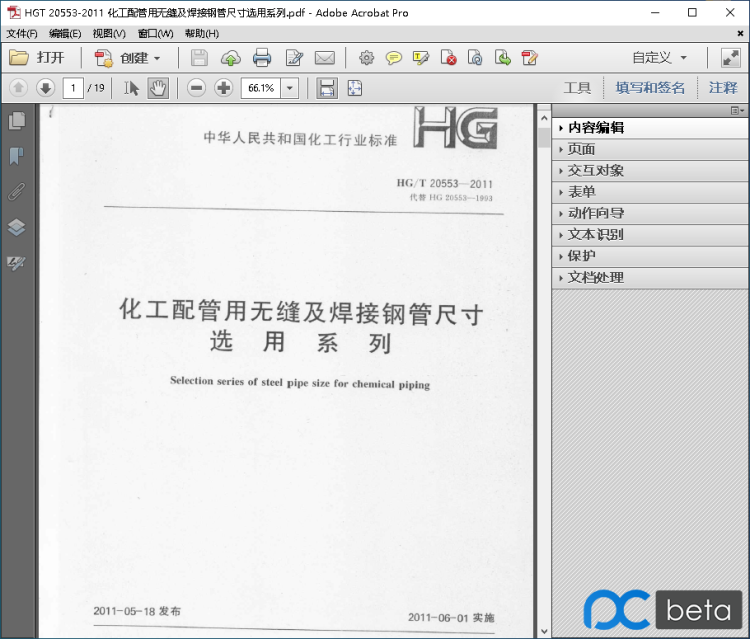Viewport: 750px width, 639px height.
Task: Click HG/T 20553—2011 standard number text
Action: tap(444, 184)
